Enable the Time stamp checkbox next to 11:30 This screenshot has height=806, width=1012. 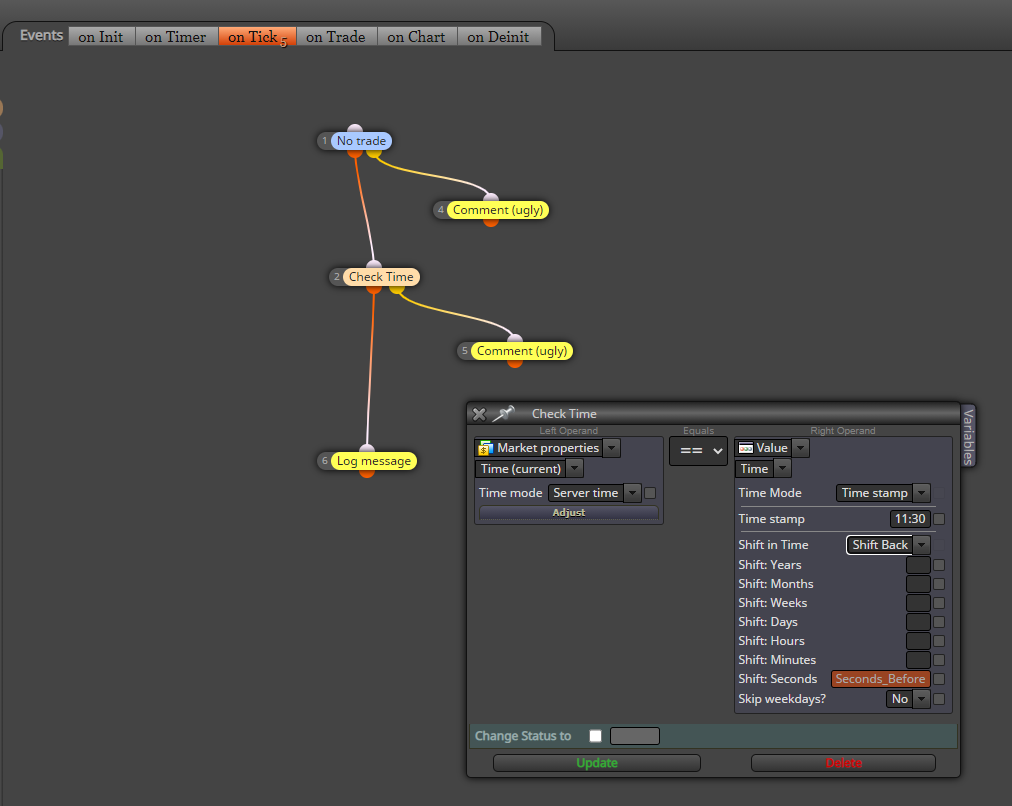939,519
